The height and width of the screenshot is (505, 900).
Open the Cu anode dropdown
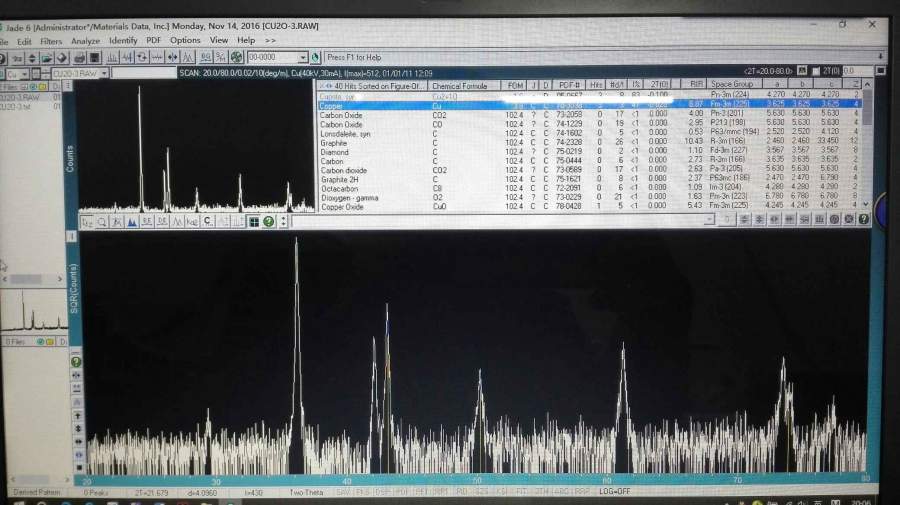pyautogui.click(x=25, y=74)
